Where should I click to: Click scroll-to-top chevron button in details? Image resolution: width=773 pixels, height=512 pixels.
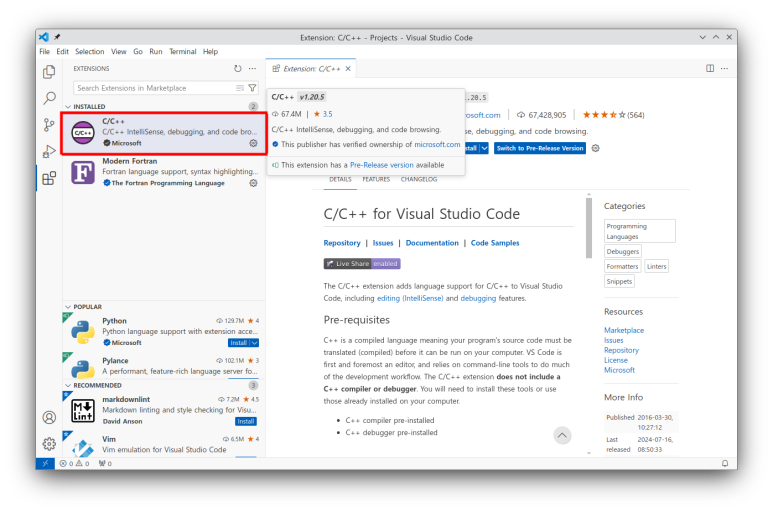(x=562, y=436)
